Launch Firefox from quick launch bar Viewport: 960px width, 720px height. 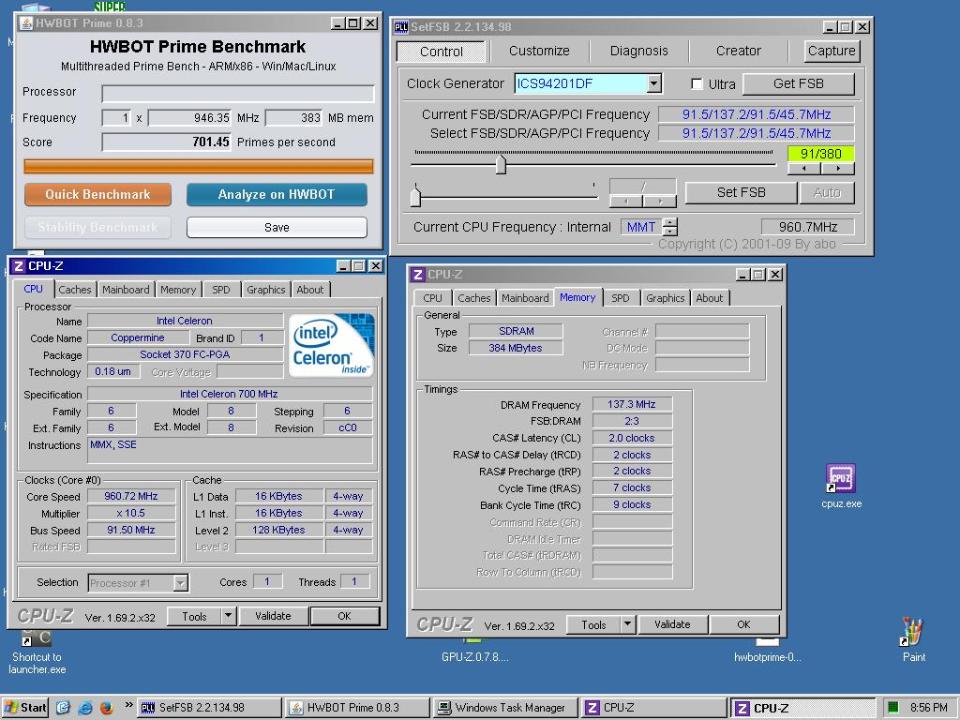107,708
